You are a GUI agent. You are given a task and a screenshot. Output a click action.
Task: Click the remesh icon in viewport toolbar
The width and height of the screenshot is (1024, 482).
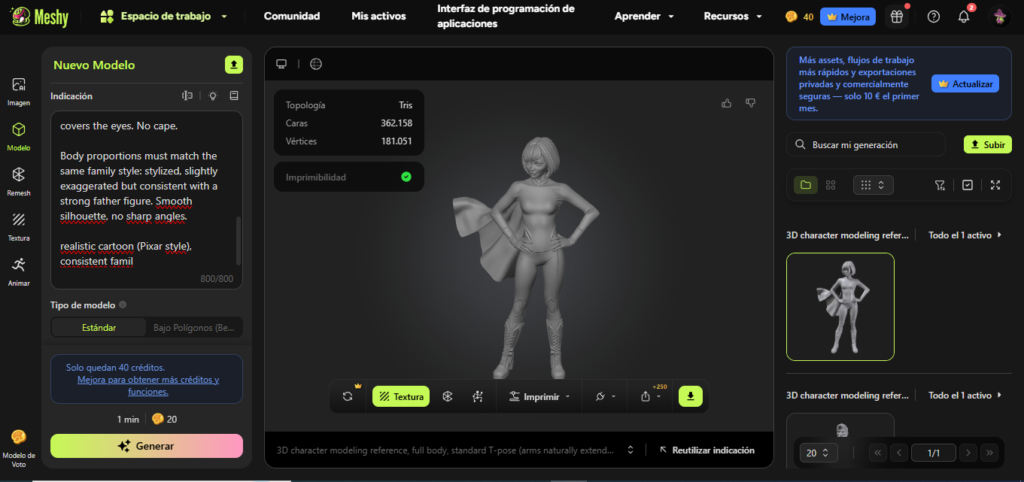447,396
